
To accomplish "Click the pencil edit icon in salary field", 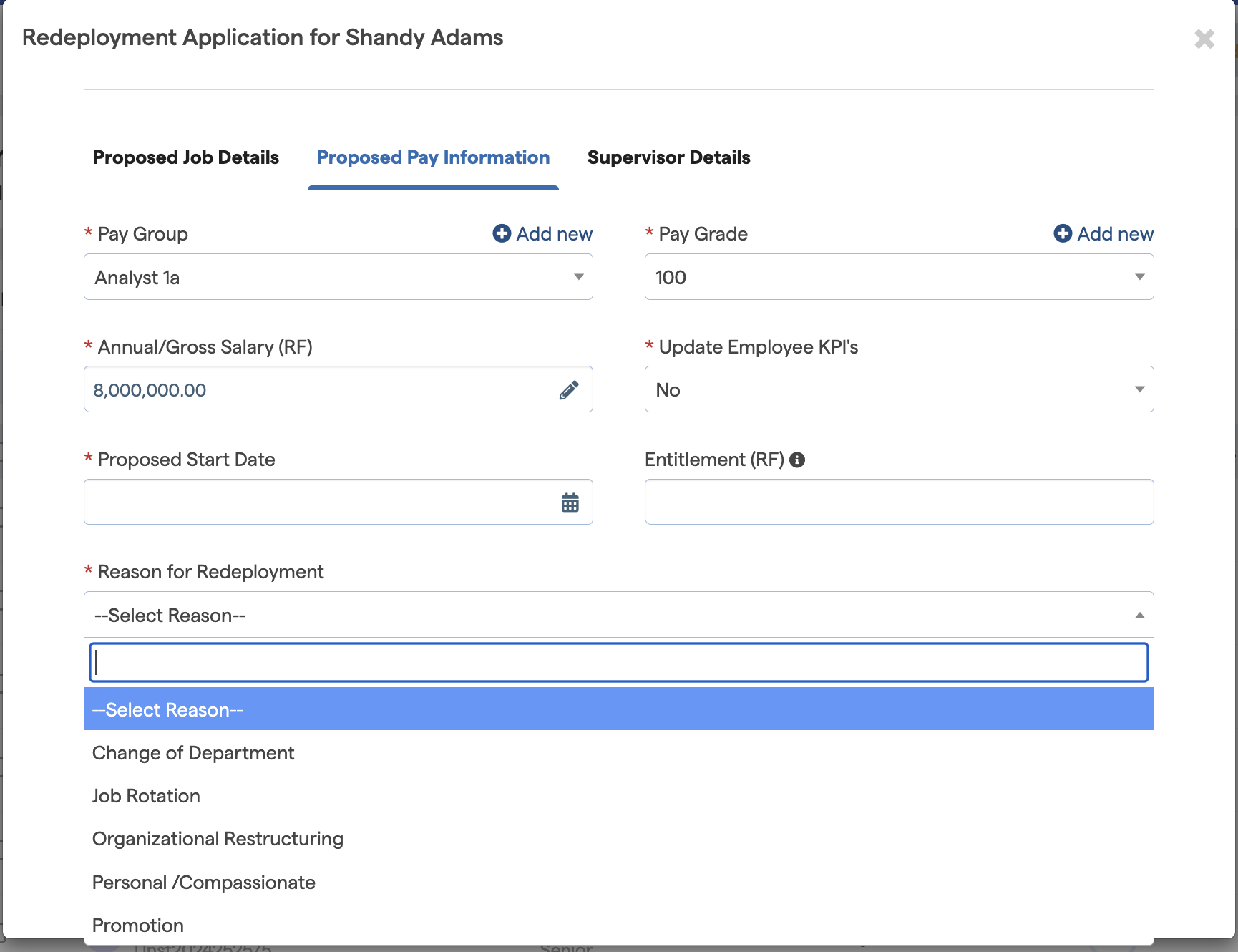I will tap(569, 390).
